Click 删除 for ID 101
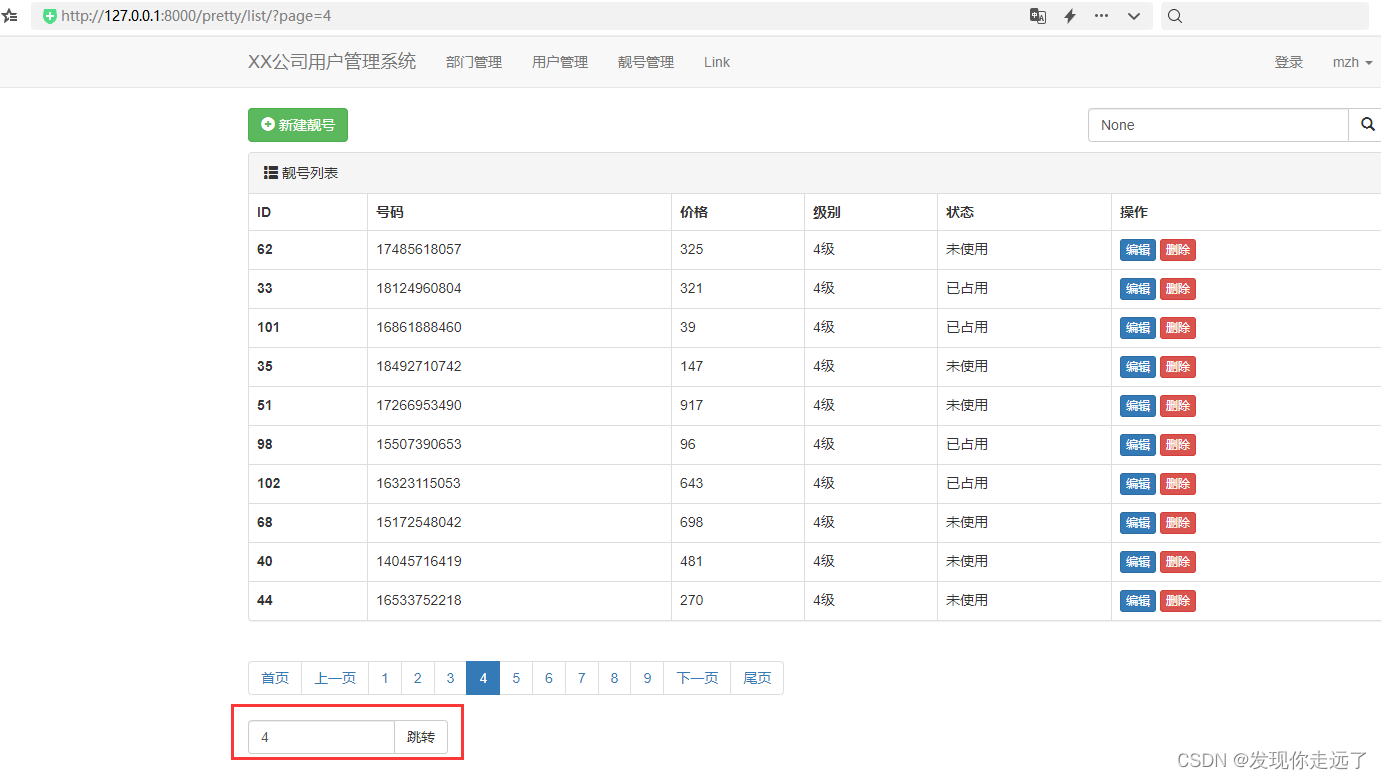1381x779 pixels. [1178, 328]
